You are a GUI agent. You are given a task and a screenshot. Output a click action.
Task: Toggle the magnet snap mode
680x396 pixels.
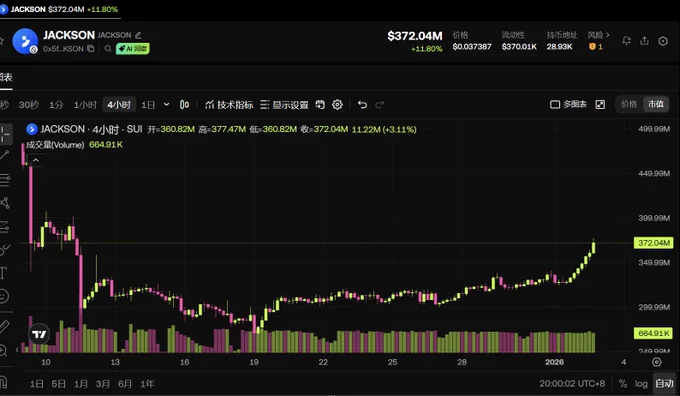(3, 382)
